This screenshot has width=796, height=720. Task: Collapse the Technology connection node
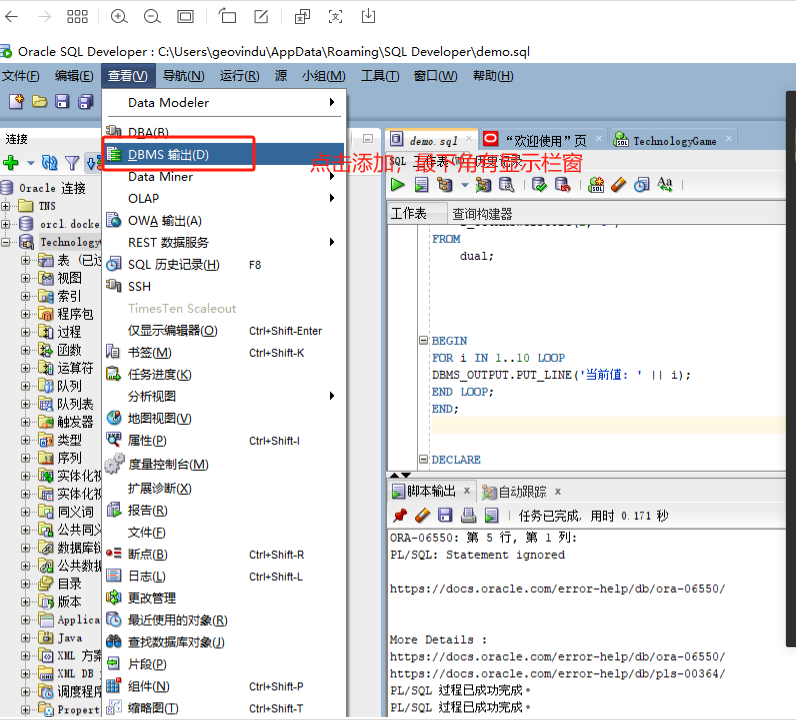tap(6, 242)
